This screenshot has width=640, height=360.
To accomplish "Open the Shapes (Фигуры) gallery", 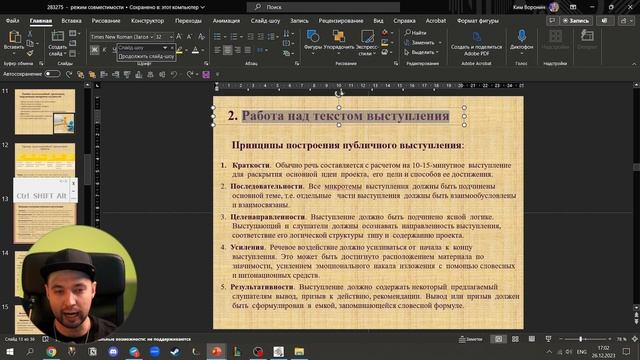I will (x=313, y=42).
